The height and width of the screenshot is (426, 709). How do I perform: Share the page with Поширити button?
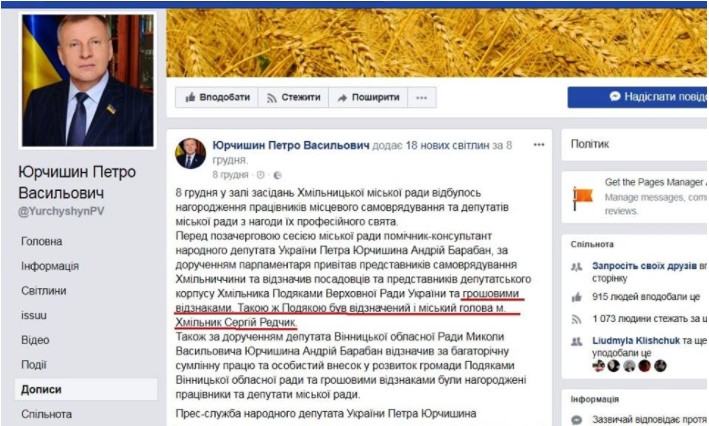pyautogui.click(x=369, y=97)
